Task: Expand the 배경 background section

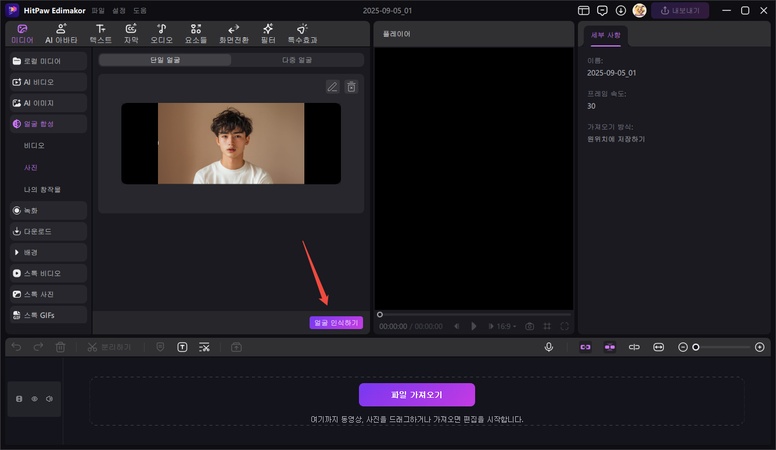Action: point(48,252)
